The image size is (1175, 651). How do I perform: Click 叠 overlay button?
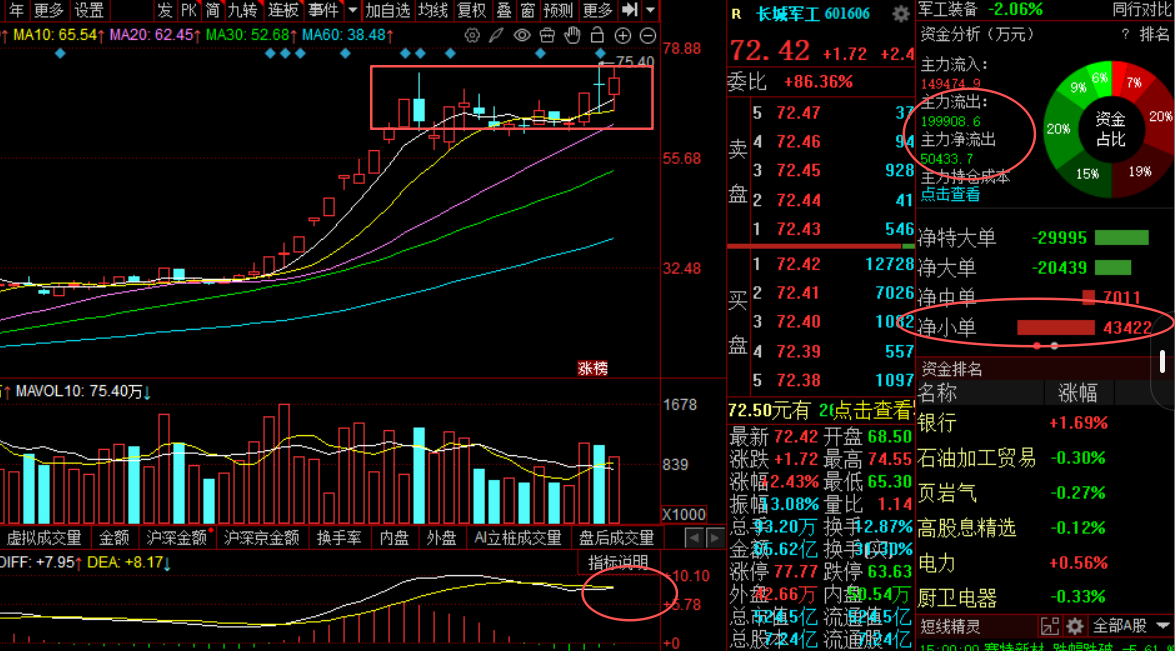coord(504,10)
